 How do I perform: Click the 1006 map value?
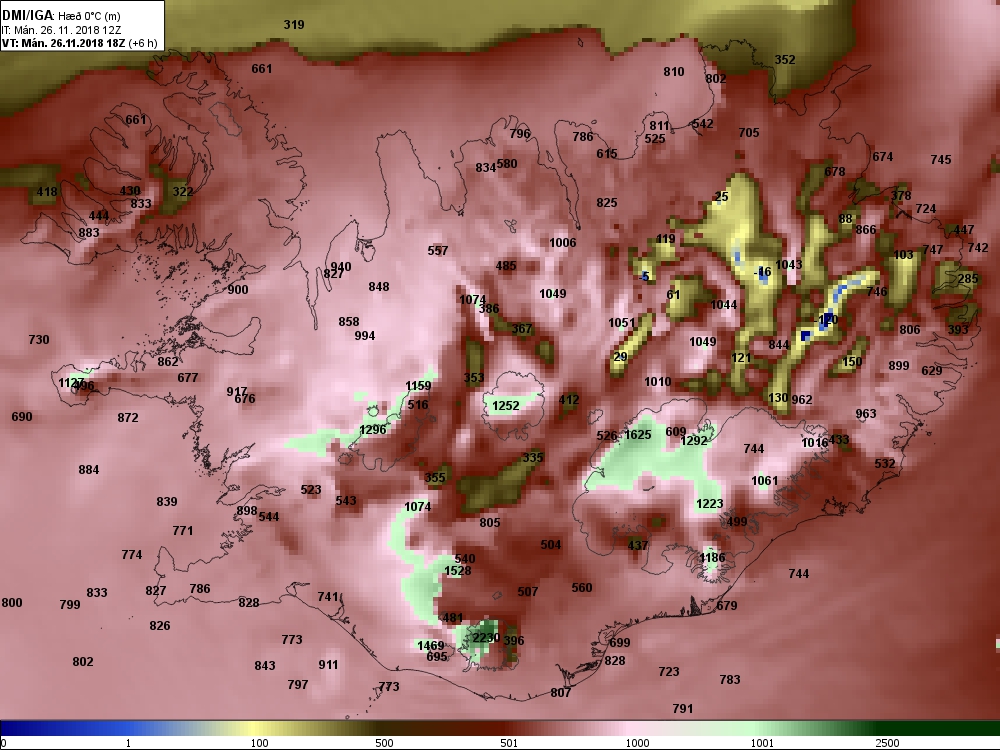point(562,242)
